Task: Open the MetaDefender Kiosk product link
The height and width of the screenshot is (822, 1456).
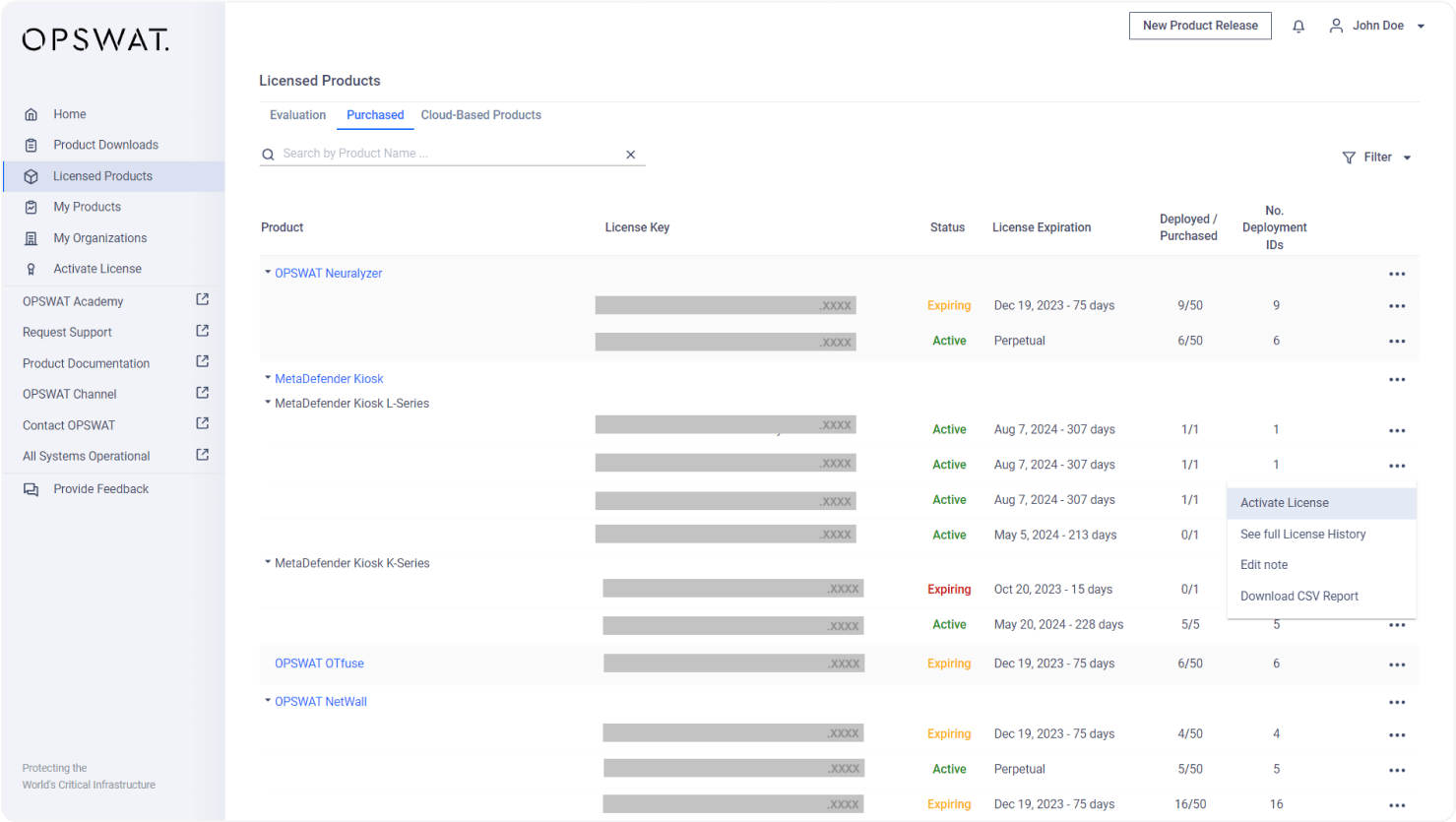Action: [x=329, y=379]
